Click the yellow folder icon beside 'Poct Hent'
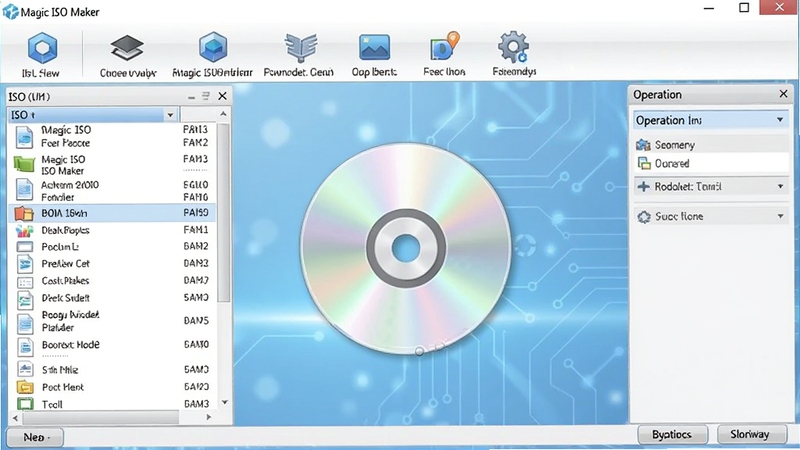800x450 pixels. (24, 387)
